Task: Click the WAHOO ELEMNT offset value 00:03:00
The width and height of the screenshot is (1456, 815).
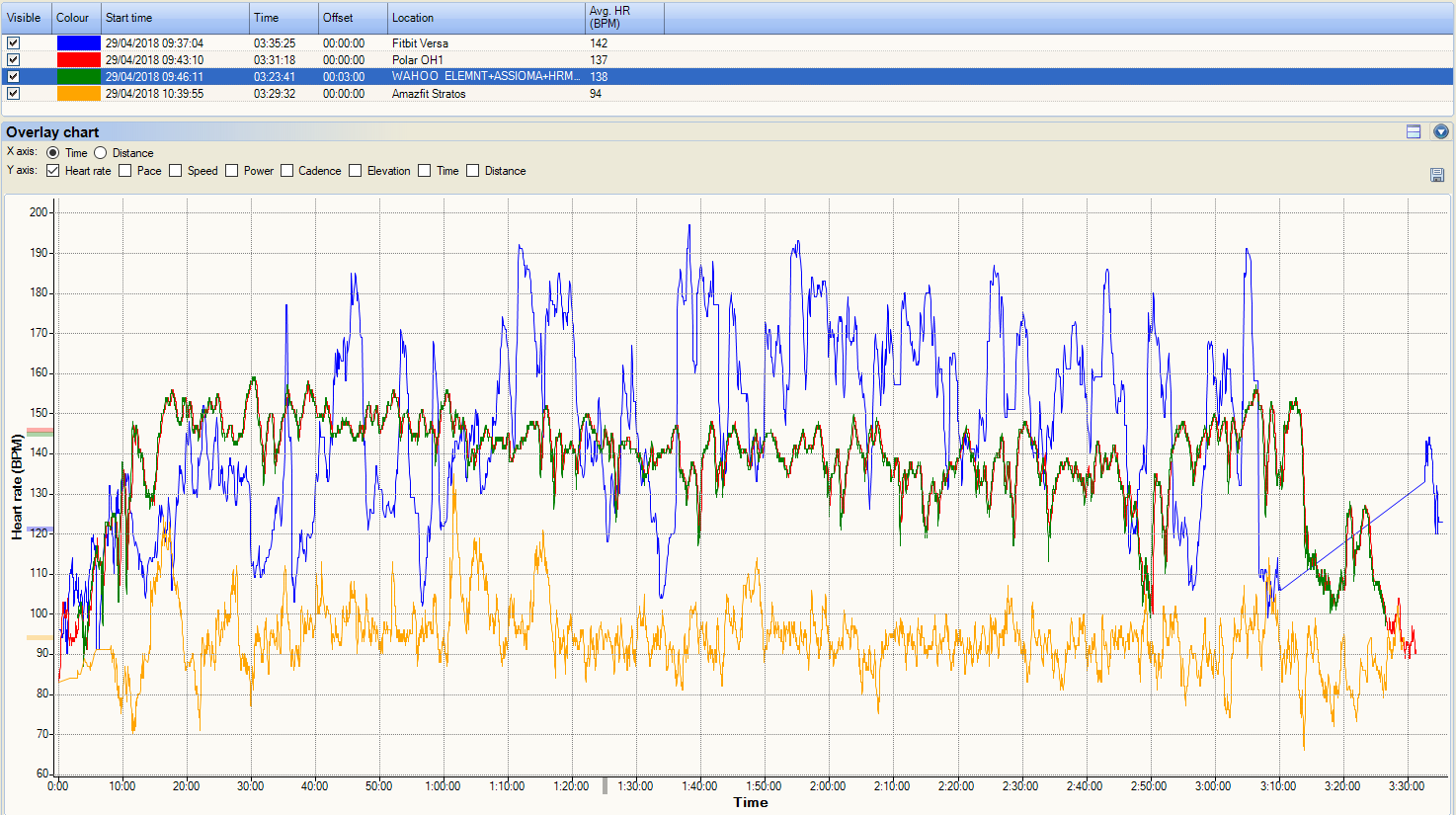Action: click(343, 77)
